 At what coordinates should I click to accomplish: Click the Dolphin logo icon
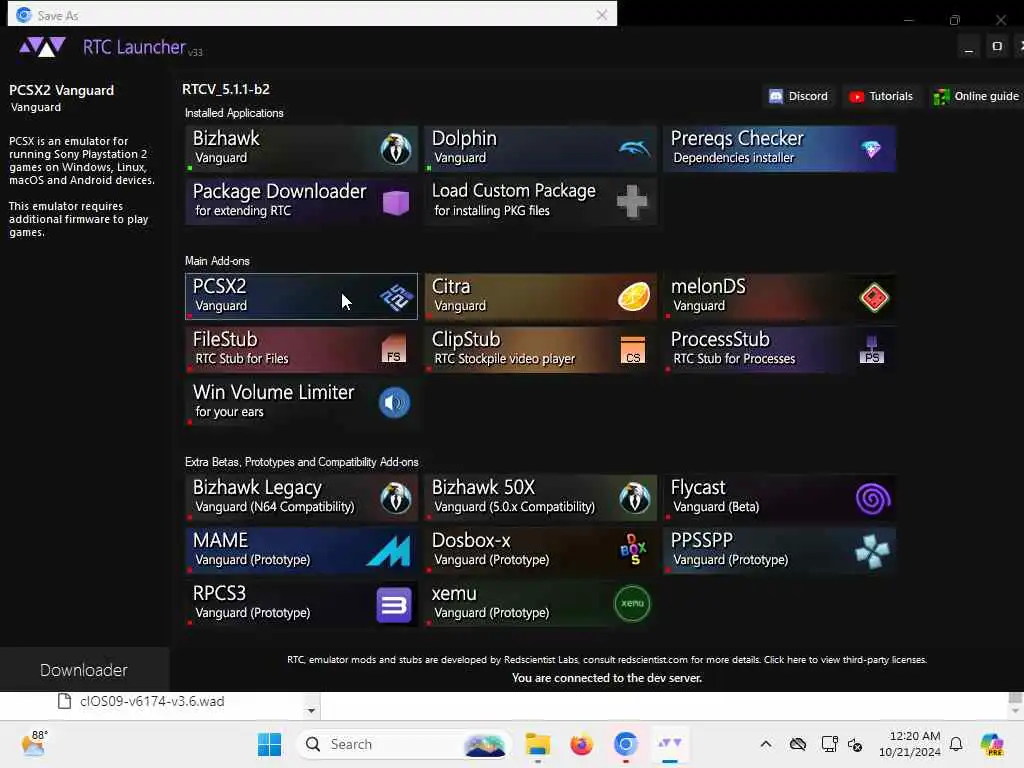634,149
